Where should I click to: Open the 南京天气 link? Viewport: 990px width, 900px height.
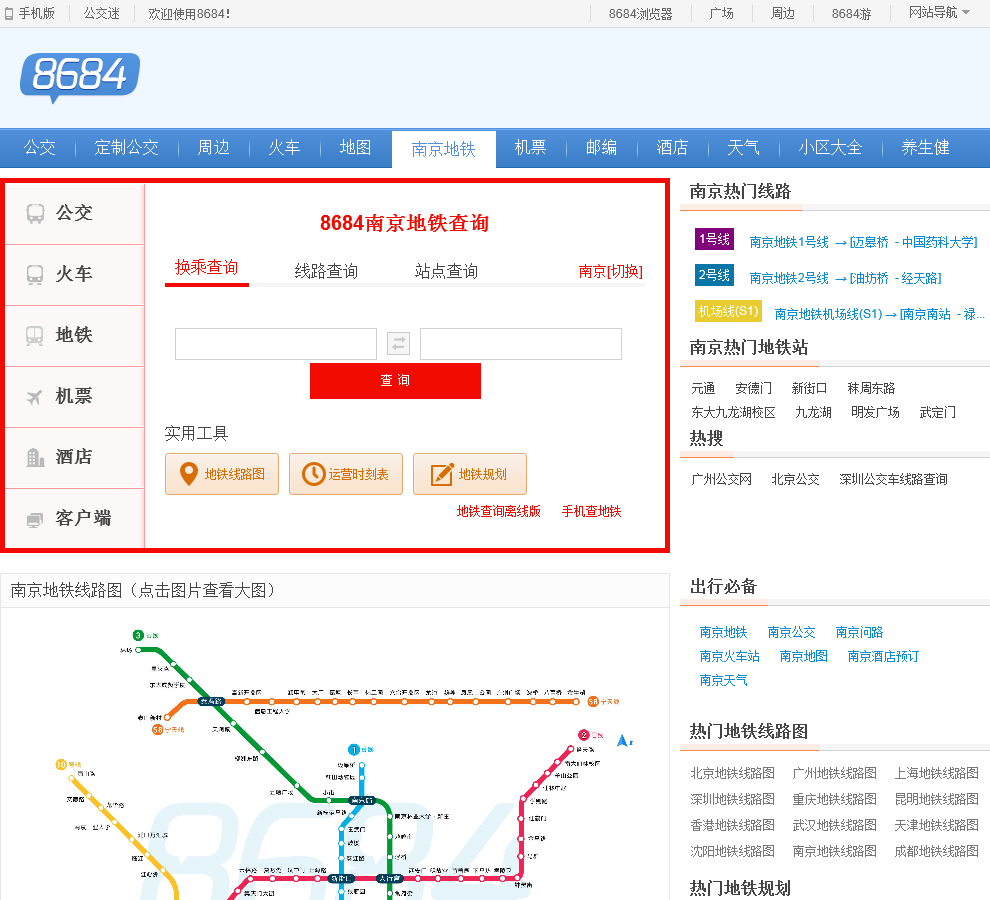pyautogui.click(x=724, y=680)
